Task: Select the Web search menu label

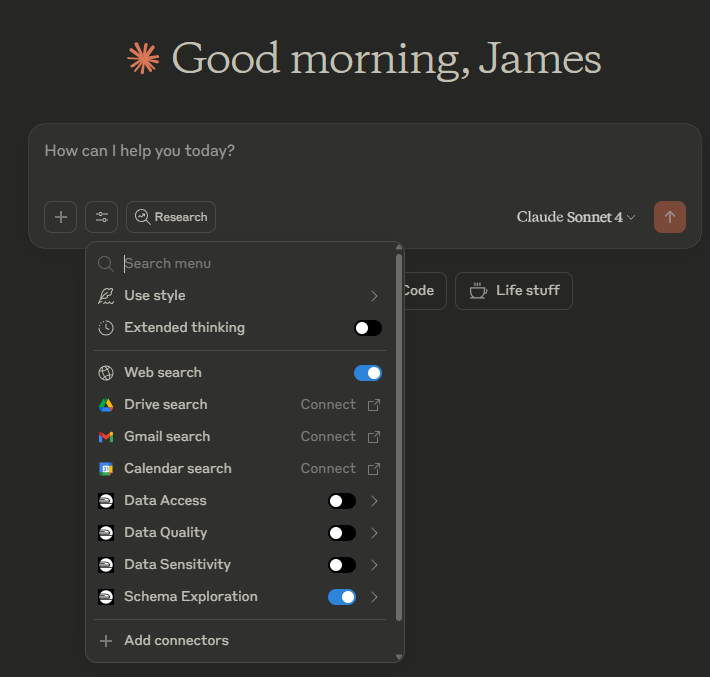Action: pos(163,373)
